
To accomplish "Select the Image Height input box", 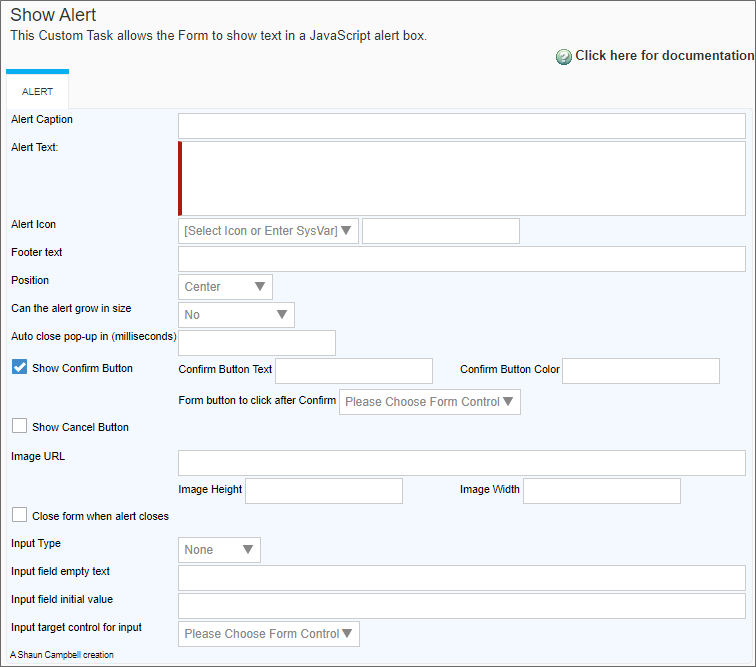I will [324, 491].
